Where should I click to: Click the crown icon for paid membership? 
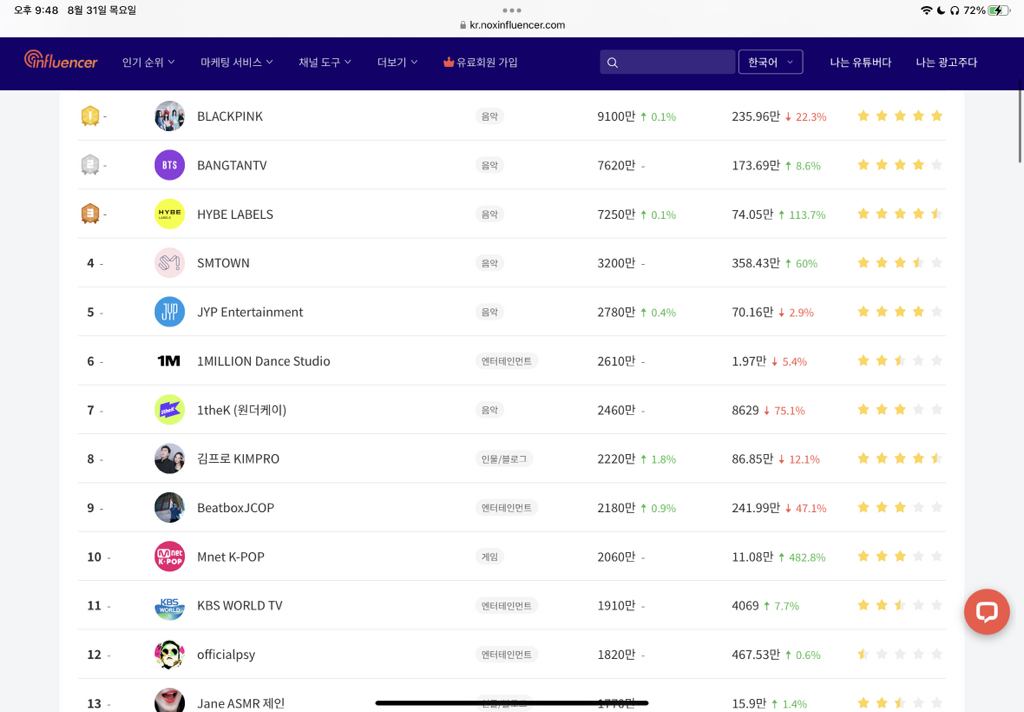pos(449,62)
